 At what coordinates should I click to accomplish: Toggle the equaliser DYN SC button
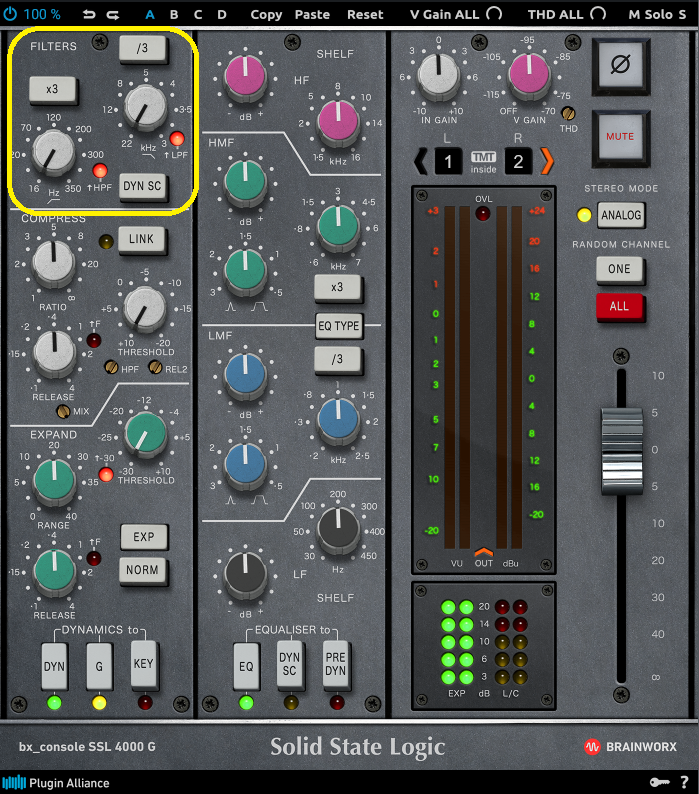(290, 664)
